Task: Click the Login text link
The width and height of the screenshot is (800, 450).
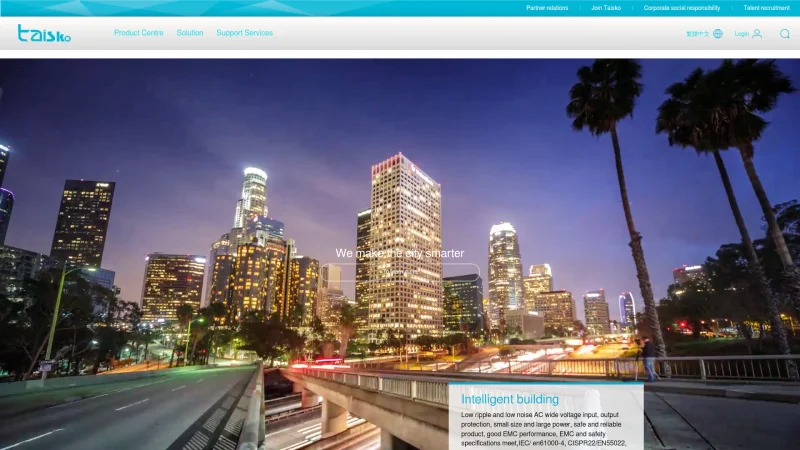Action: click(741, 34)
